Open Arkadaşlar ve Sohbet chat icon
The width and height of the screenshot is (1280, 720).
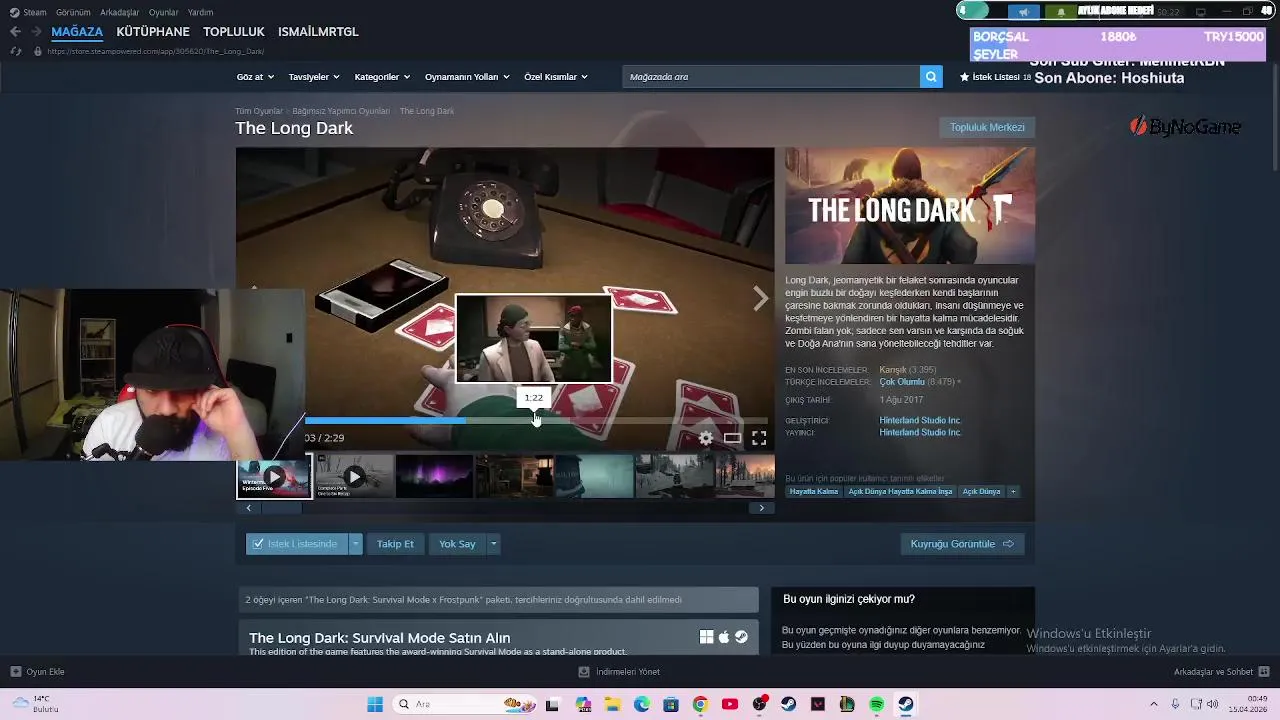pyautogui.click(x=1264, y=672)
